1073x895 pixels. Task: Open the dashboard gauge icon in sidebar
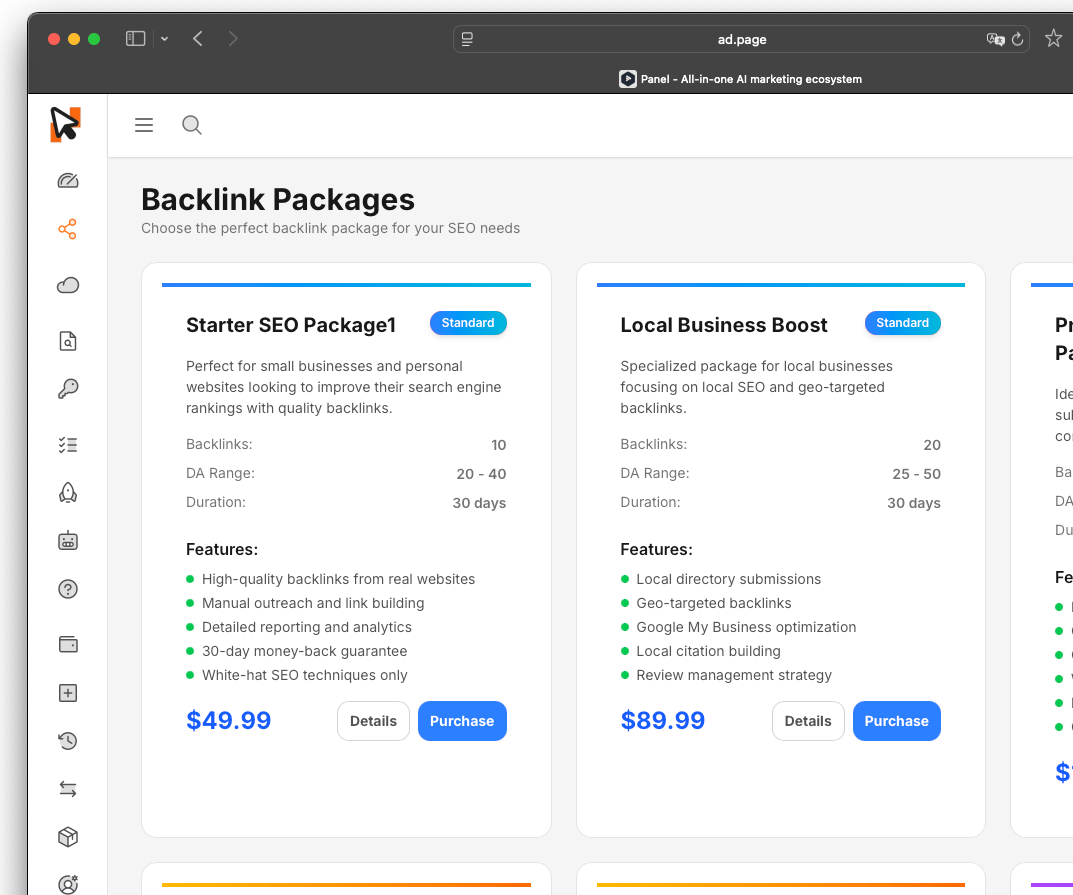[x=67, y=180]
